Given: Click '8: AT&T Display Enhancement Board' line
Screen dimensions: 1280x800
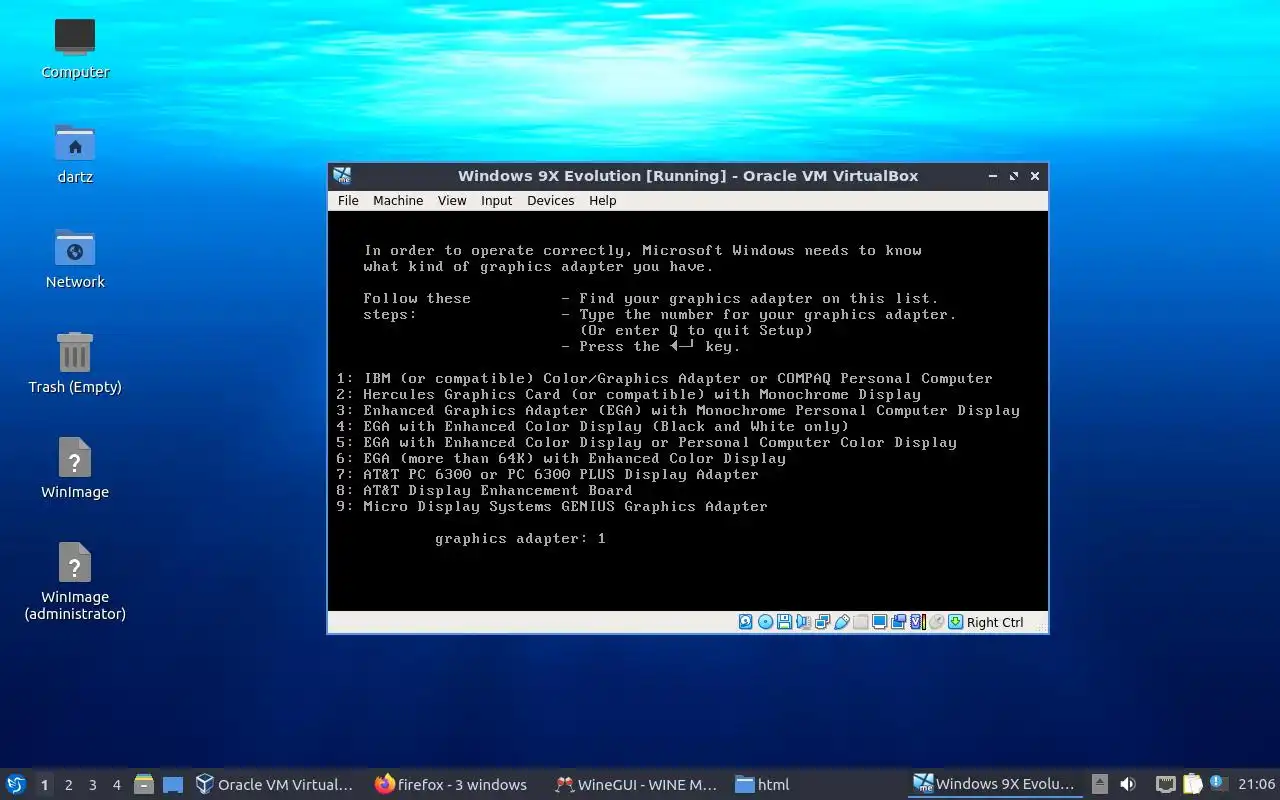Looking at the screenshot, I should [484, 490].
